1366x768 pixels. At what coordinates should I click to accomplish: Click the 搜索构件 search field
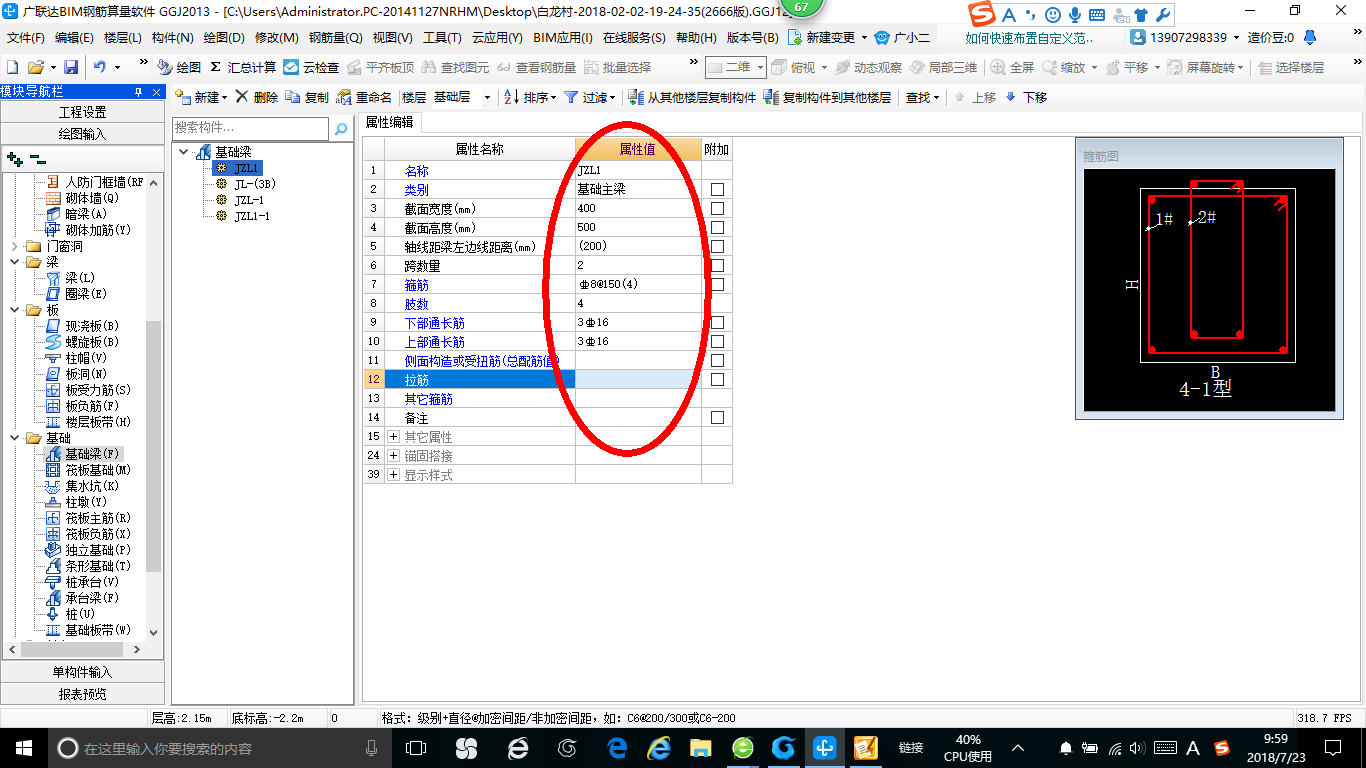tap(250, 128)
